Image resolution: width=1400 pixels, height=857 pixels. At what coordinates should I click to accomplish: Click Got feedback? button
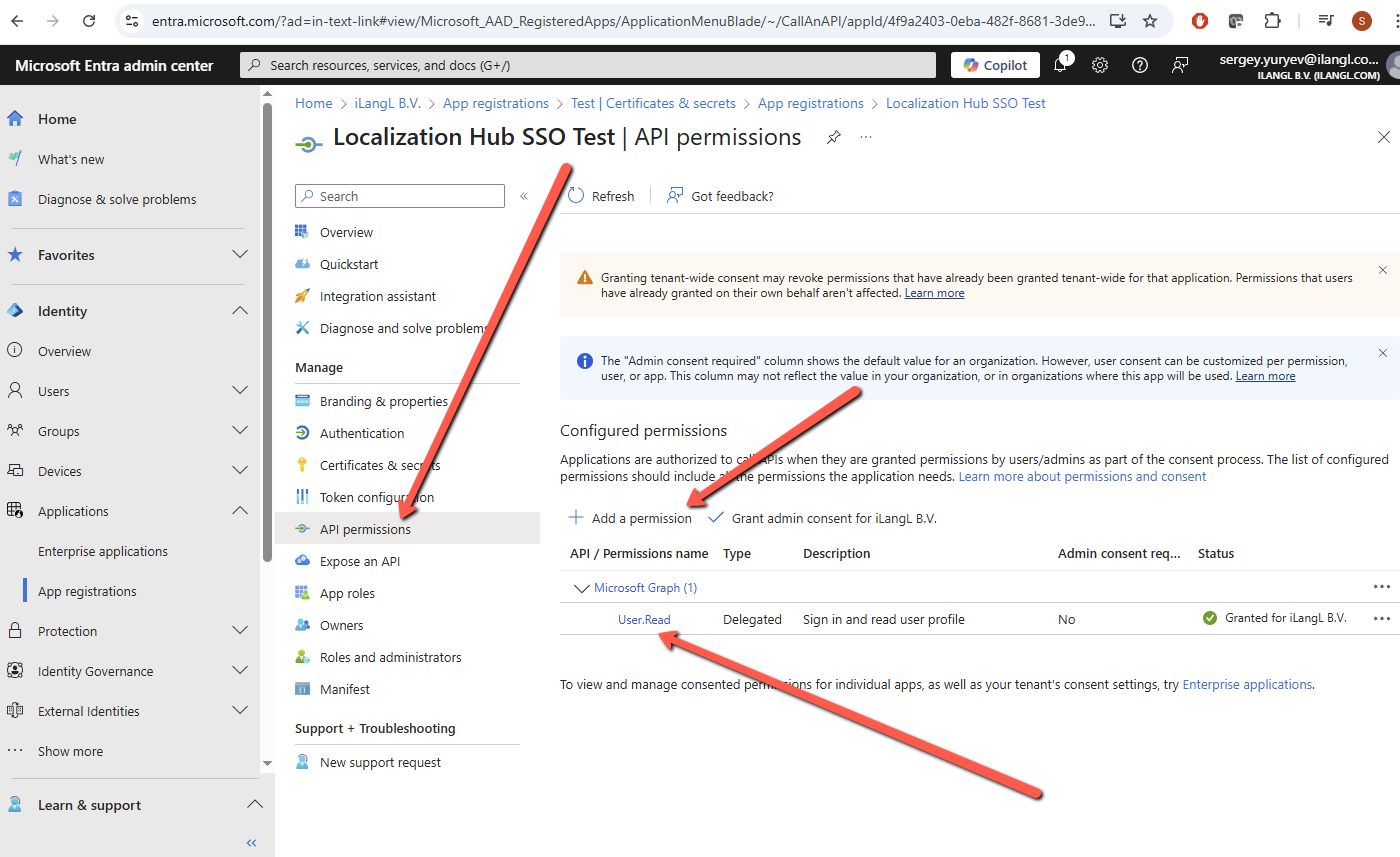pos(721,196)
